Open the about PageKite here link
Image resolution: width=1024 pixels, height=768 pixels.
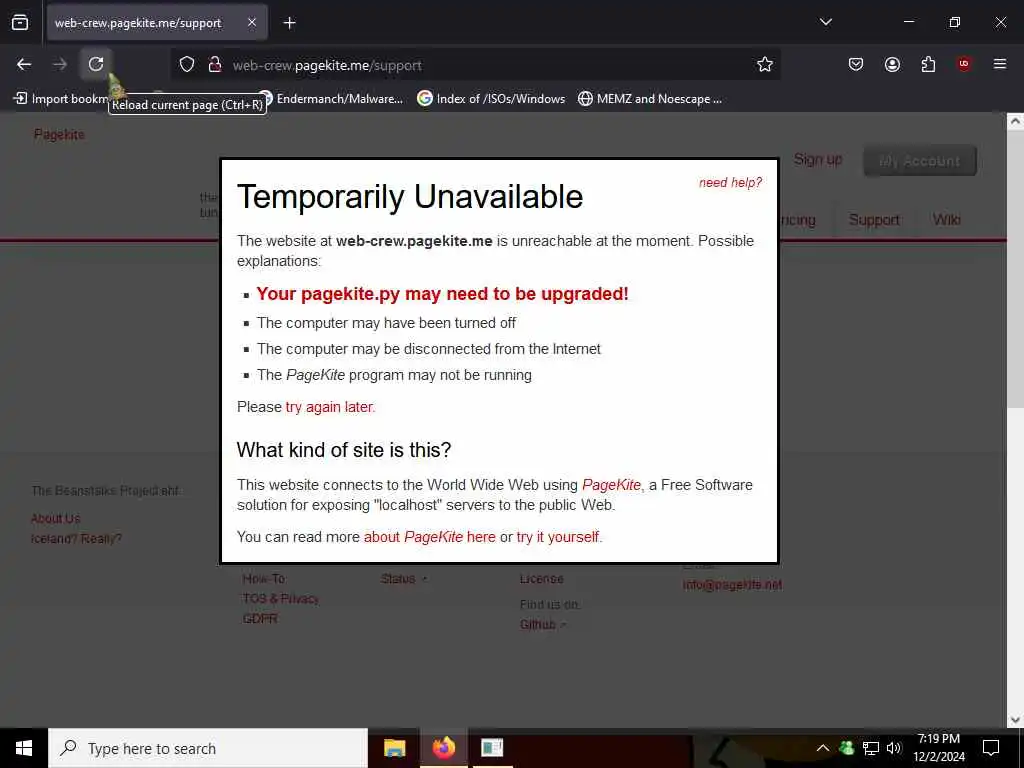(430, 537)
